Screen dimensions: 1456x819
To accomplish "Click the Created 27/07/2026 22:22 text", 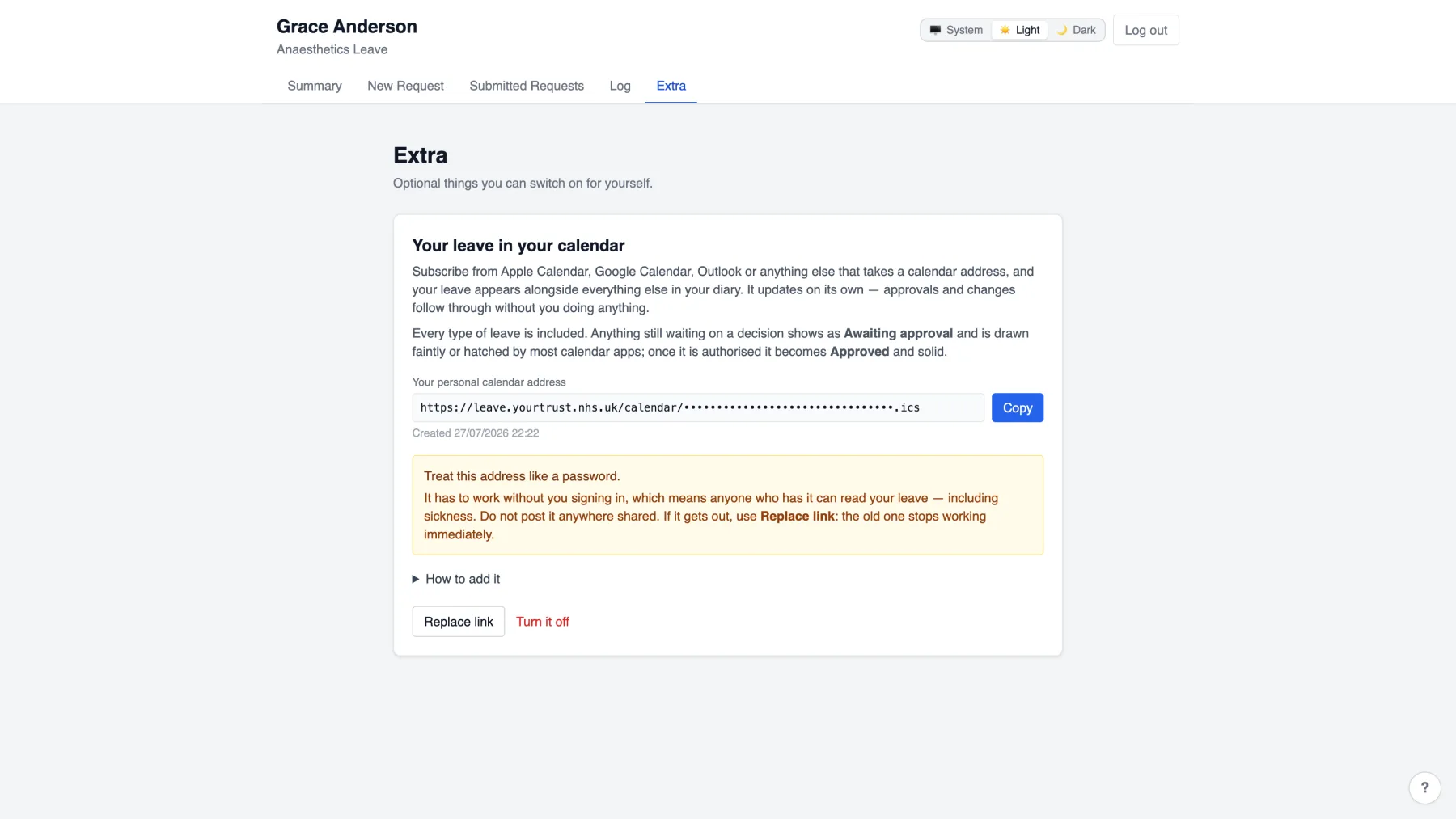I will point(476,433).
